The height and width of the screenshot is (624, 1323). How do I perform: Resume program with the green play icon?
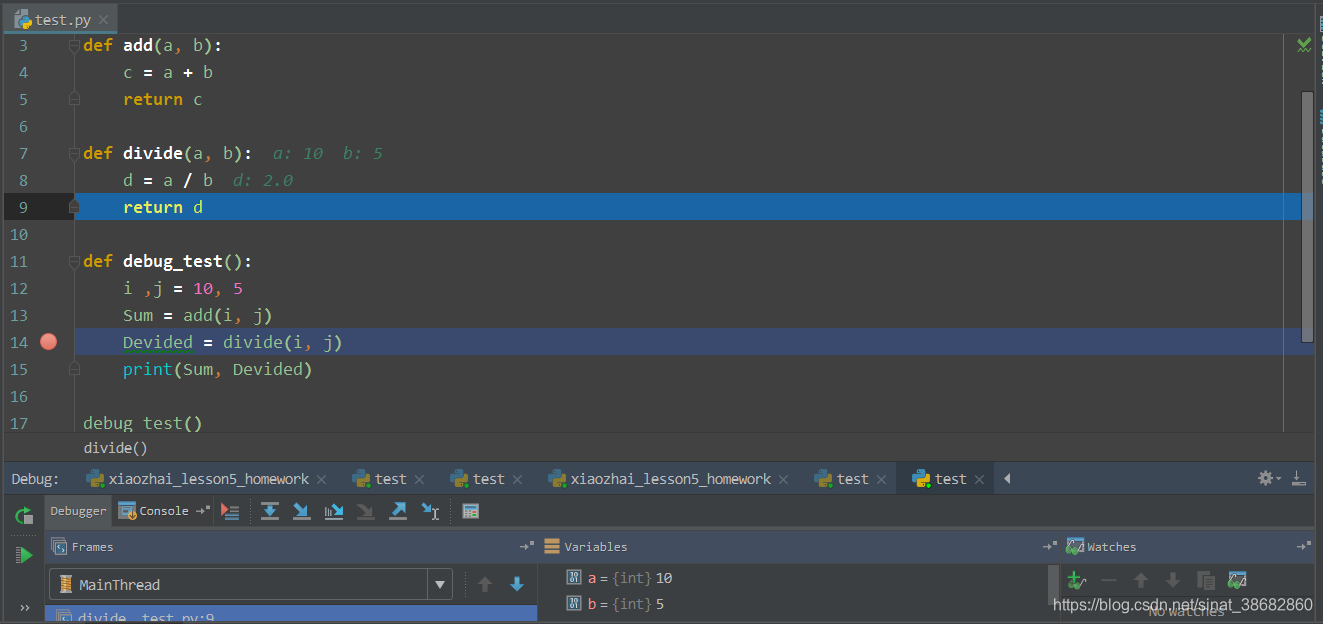(24, 554)
